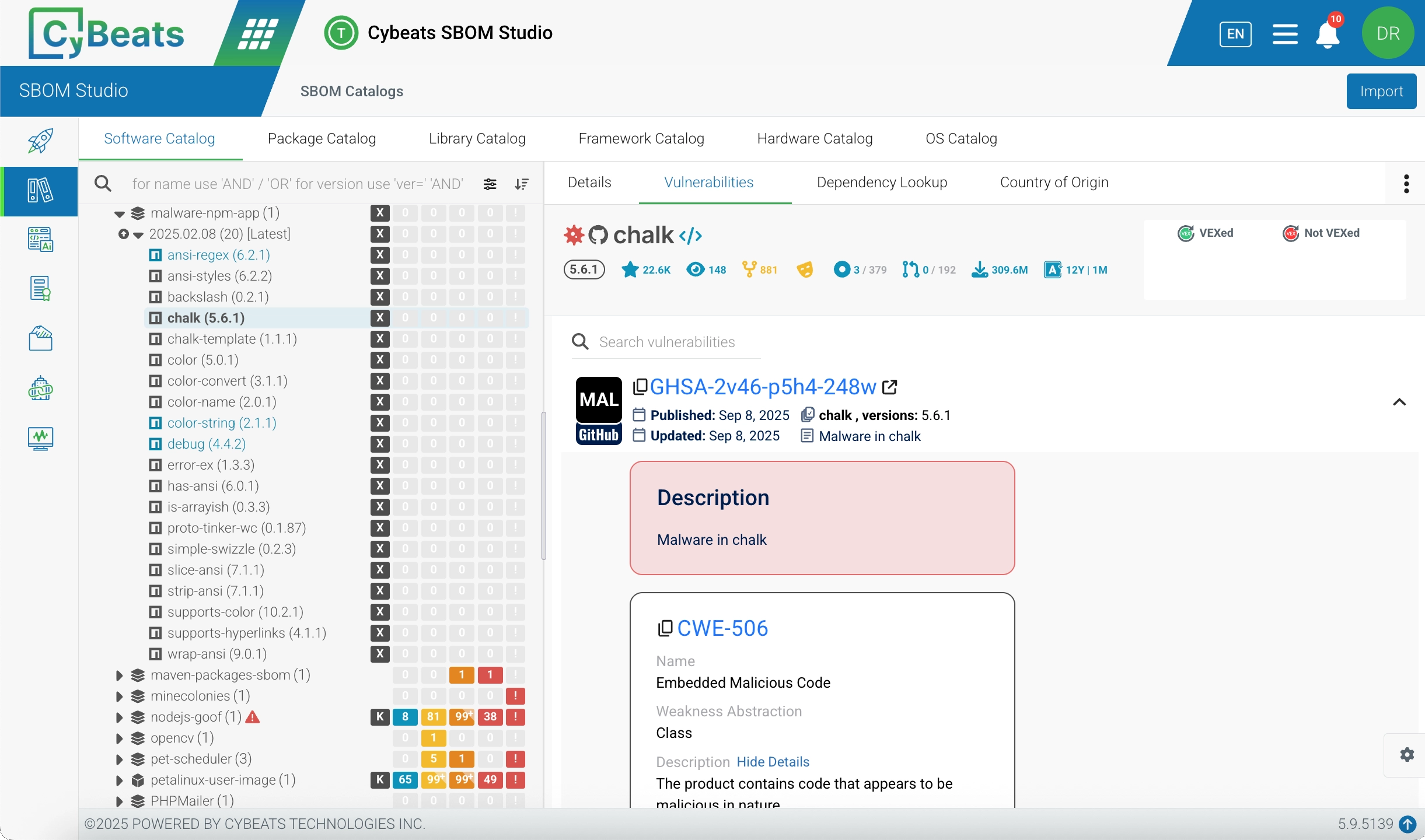Expand the maven-packages-sbom node

click(119, 675)
